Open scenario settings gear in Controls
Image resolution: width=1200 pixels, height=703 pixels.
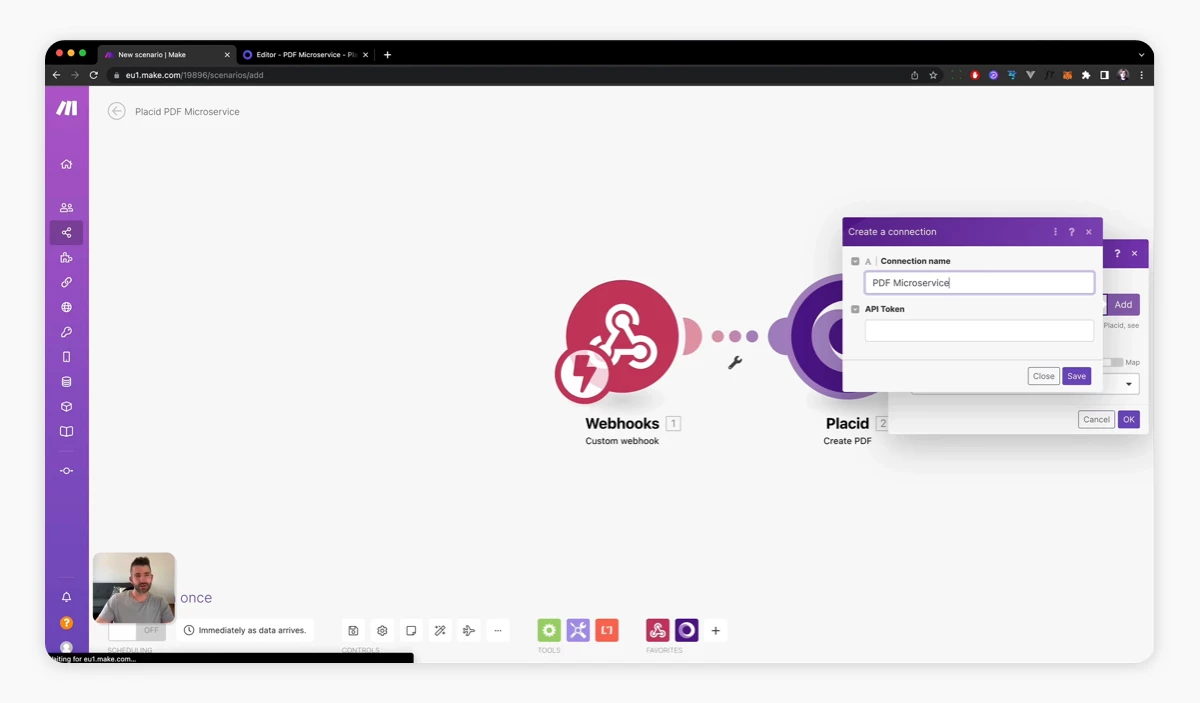pyautogui.click(x=382, y=631)
